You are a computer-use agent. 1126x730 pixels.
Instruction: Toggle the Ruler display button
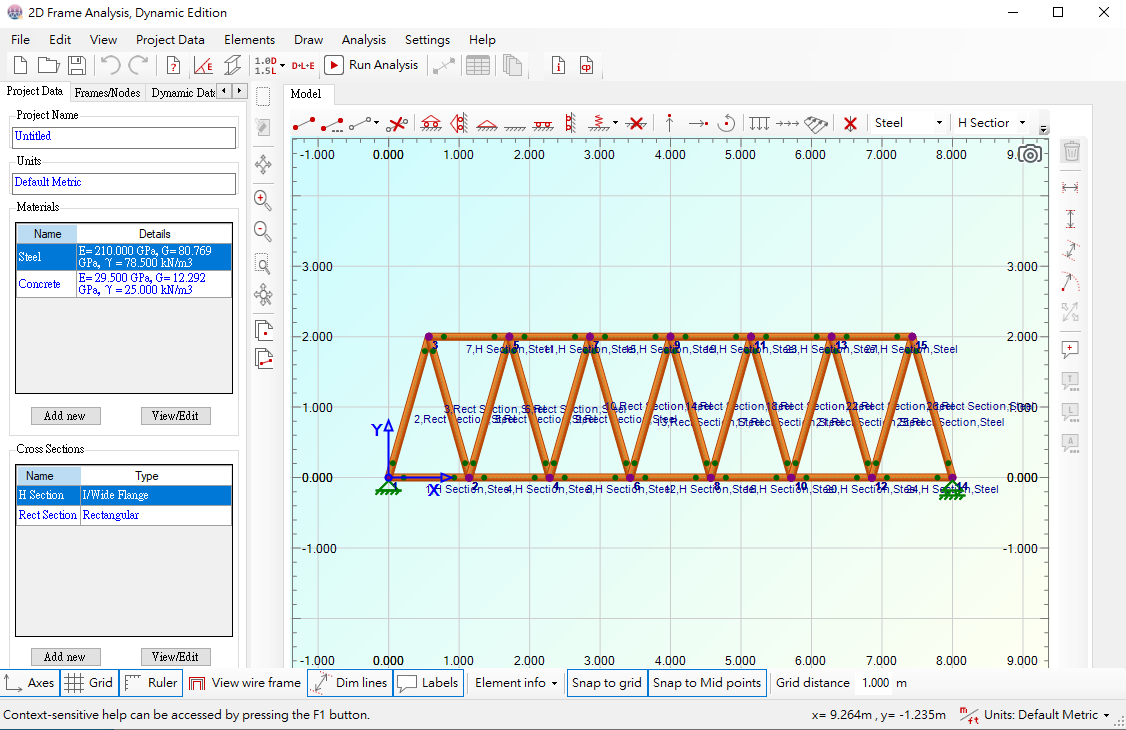pyautogui.click(x=151, y=683)
